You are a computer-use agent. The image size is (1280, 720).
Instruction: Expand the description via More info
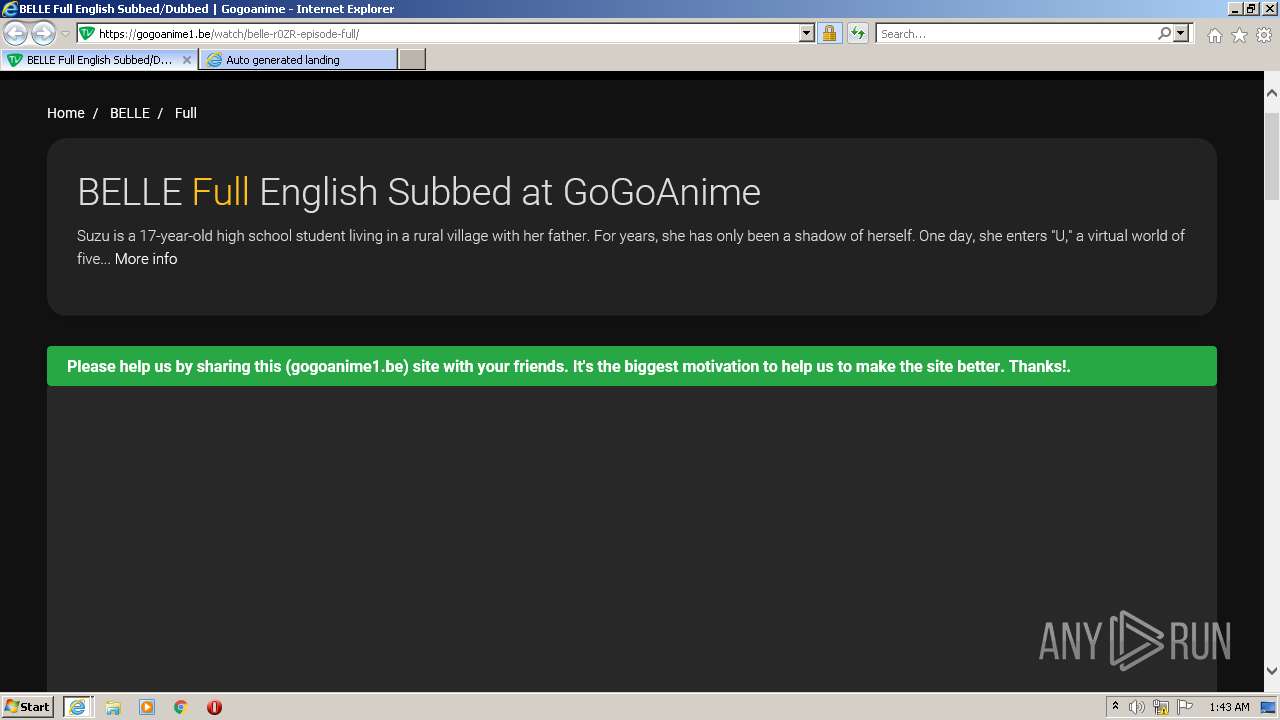click(146, 259)
